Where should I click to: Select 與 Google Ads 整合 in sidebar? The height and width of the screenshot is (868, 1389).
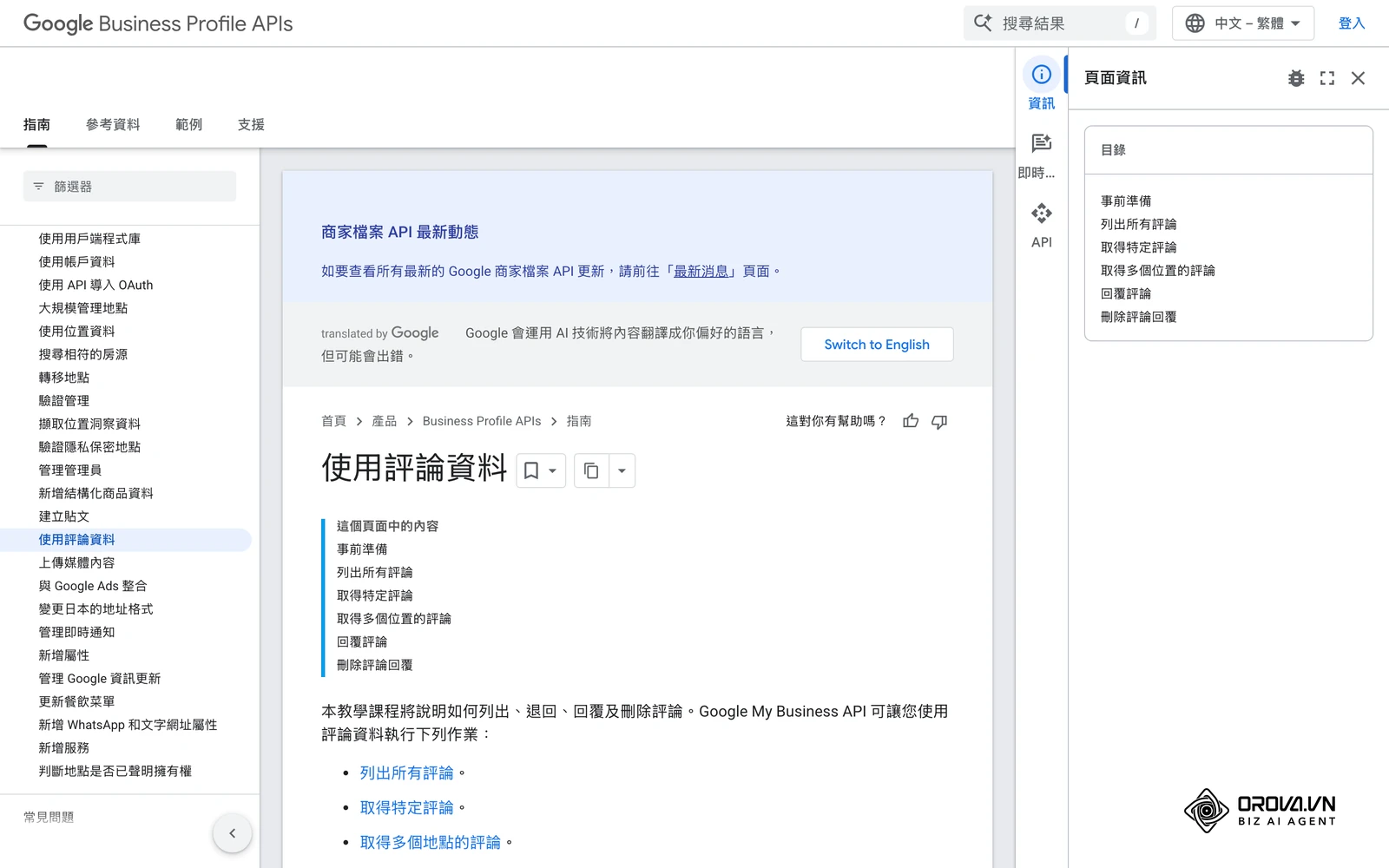(x=93, y=586)
